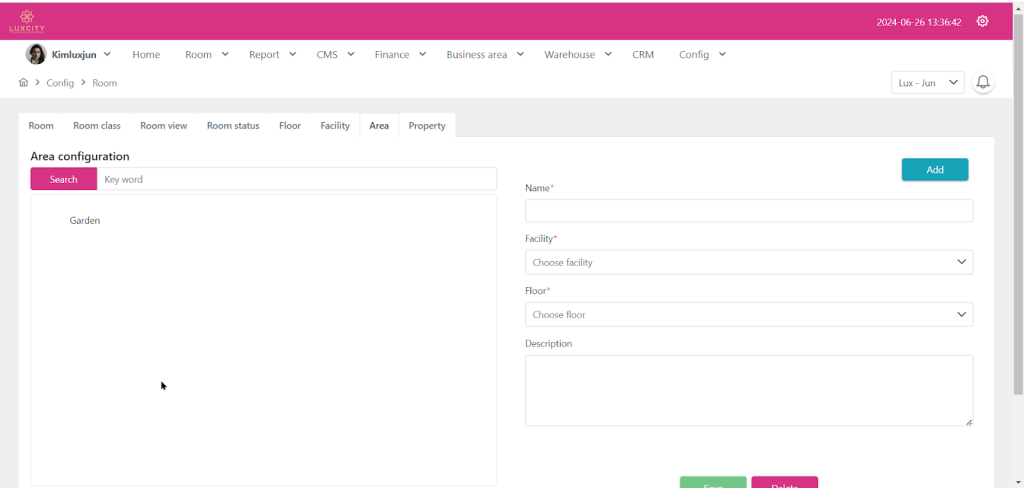Expand the Room menu dropdown
This screenshot has width=1024, height=488.
coord(206,55)
